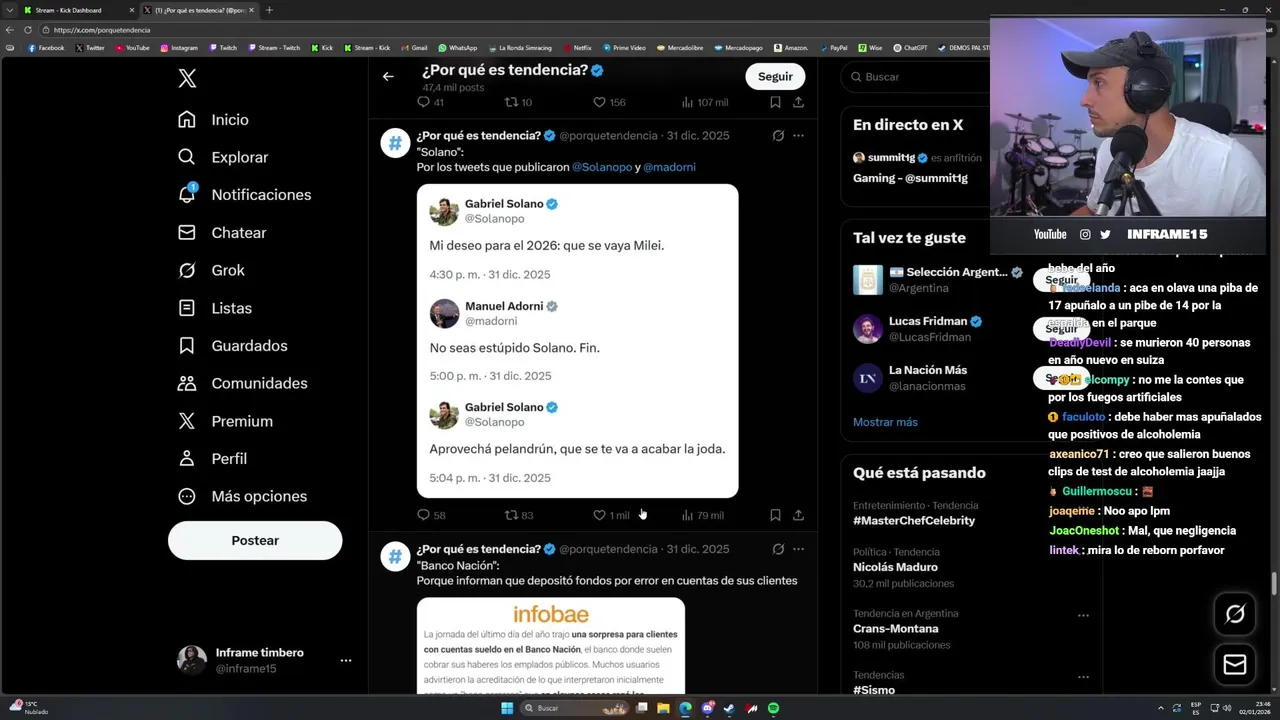Open the @Solanopo mention link
This screenshot has height=720, width=1280.
click(602, 167)
